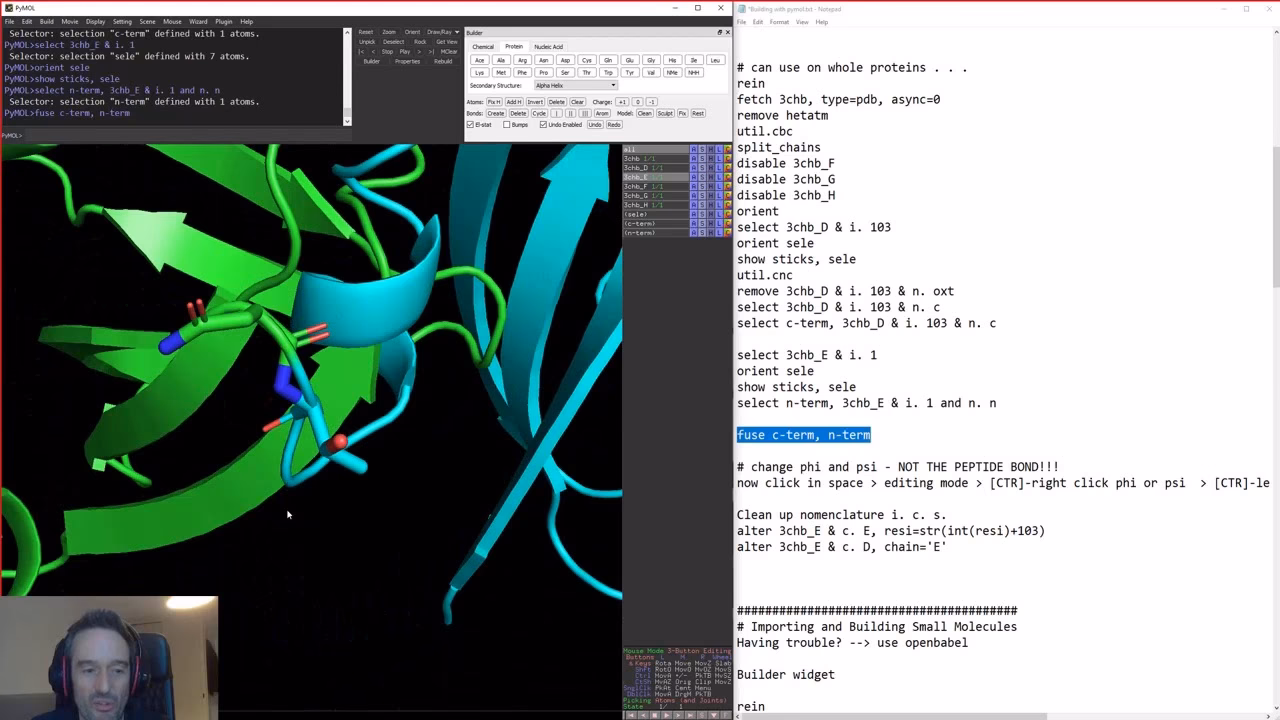The width and height of the screenshot is (1280, 720).
Task: Open the Label menu for the (sele) selection
Action: pyautogui.click(x=719, y=214)
